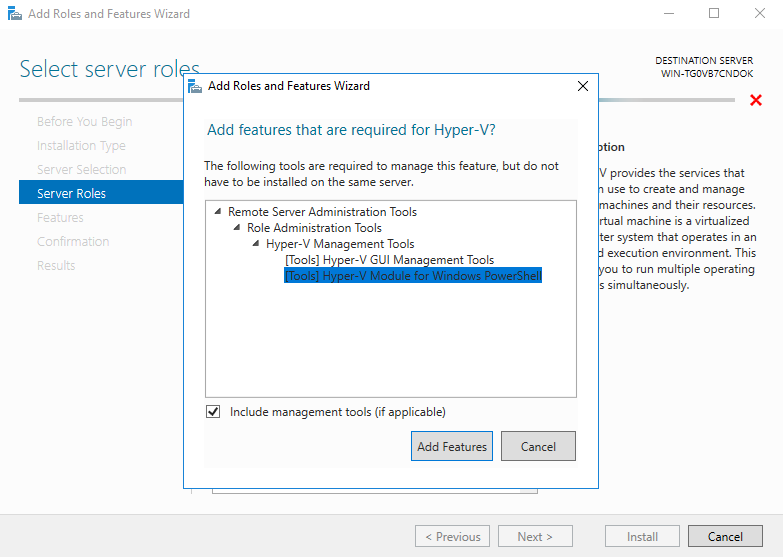
Task: Collapse Hyper-V Management Tools node
Action: point(257,244)
